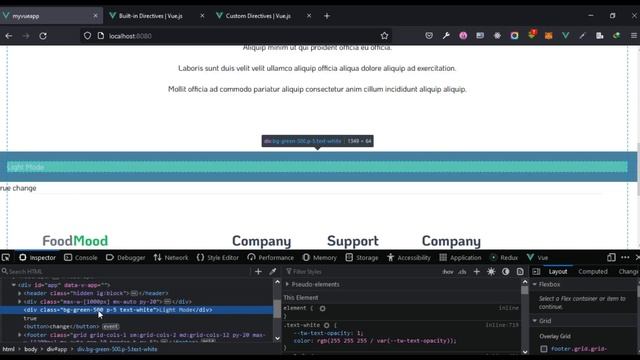Click the FoodMood footer logo
640x360 pixels.
[x=75, y=241]
